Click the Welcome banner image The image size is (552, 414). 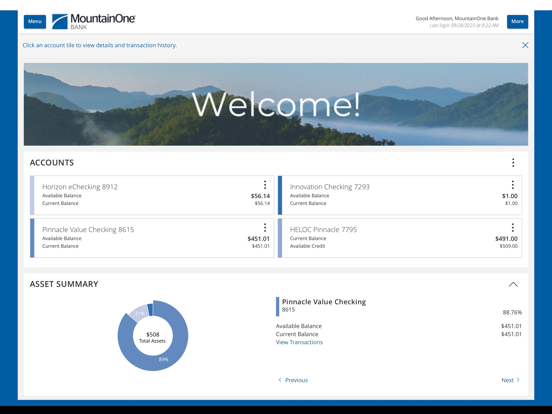pyautogui.click(x=276, y=104)
